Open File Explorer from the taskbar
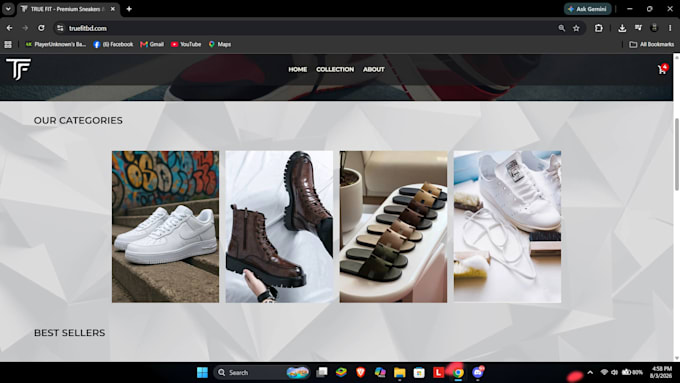The image size is (680, 383). pos(399,372)
